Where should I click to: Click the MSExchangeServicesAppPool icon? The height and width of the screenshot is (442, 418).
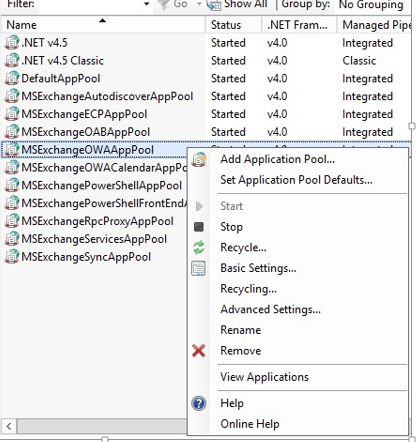(x=12, y=239)
